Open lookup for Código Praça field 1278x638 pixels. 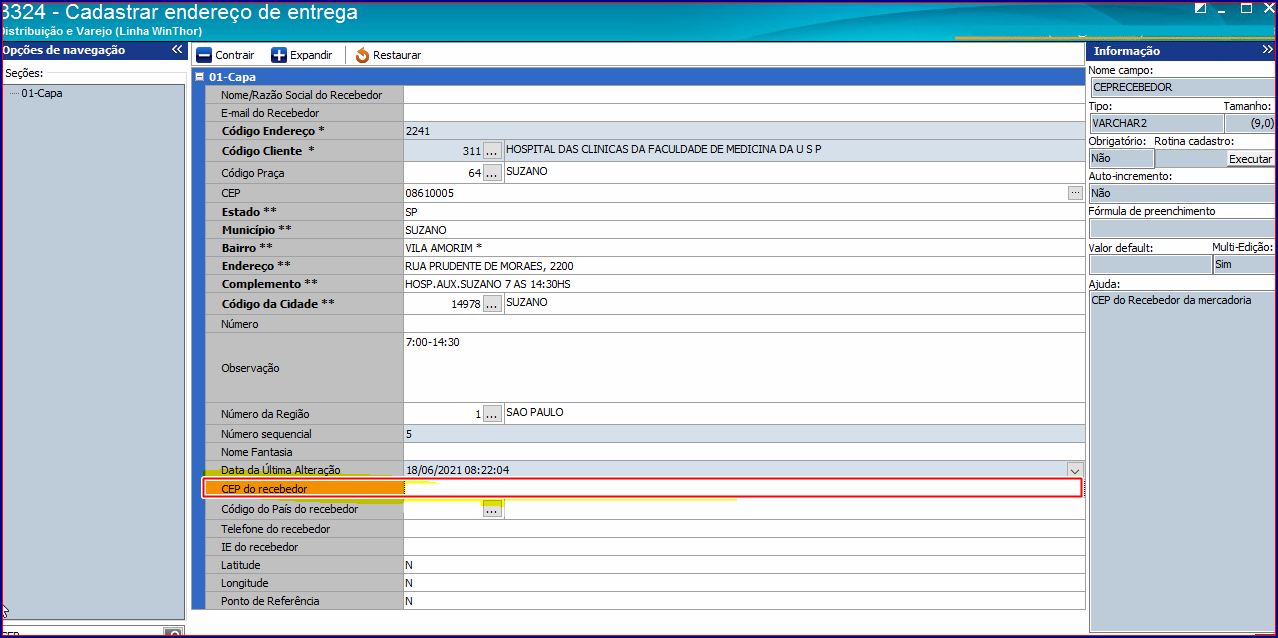[492, 173]
